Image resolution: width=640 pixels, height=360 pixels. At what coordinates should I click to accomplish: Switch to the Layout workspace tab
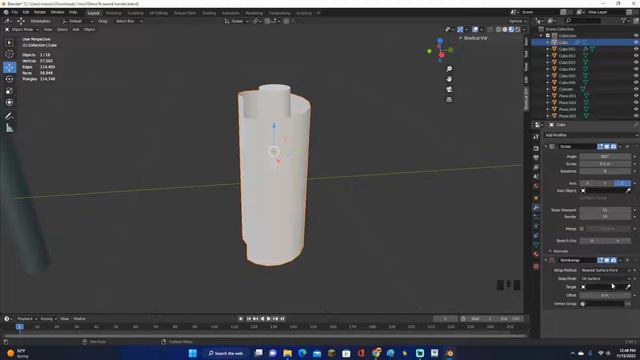coord(93,13)
